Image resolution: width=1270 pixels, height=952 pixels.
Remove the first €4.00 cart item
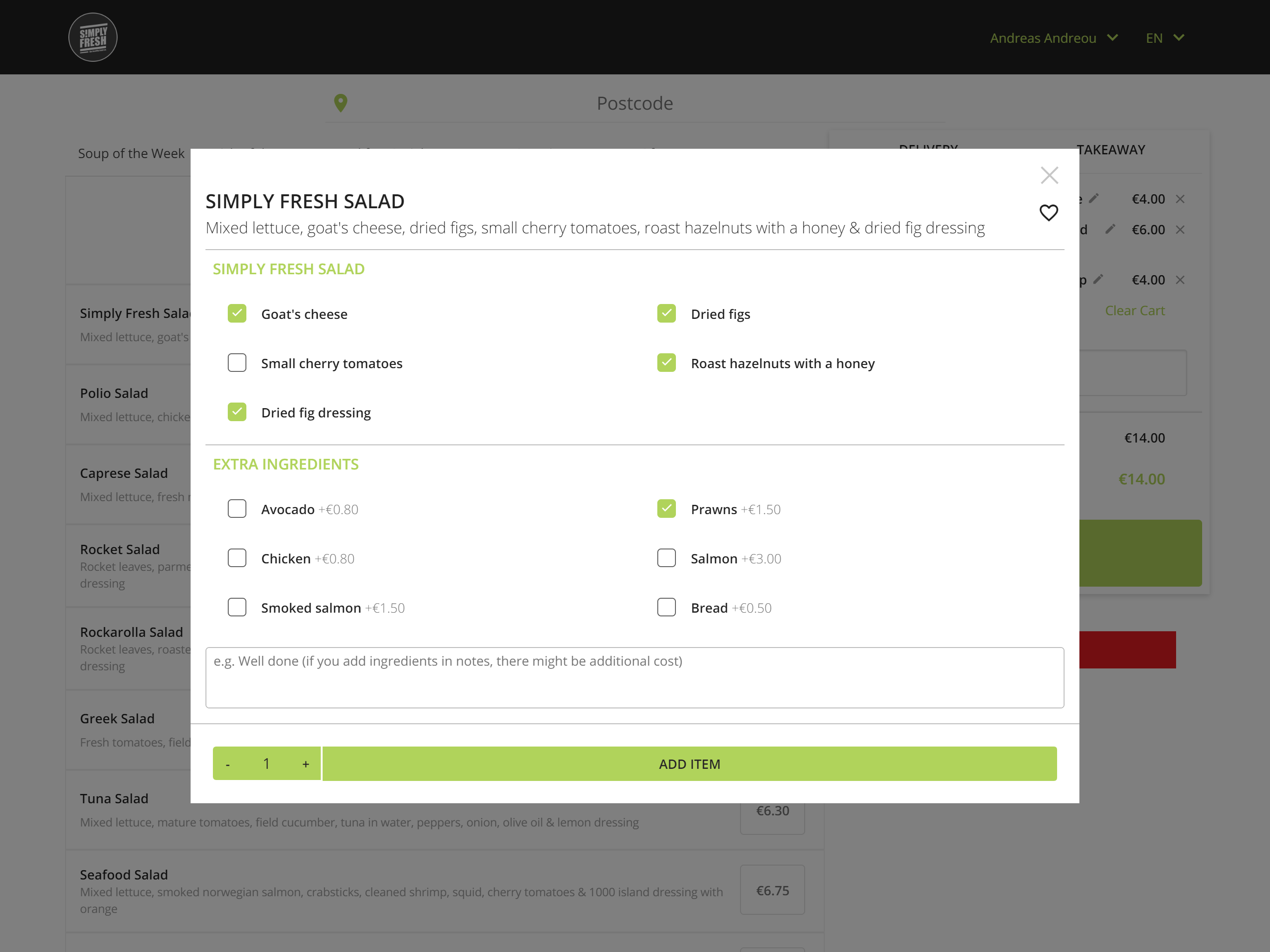click(1180, 199)
